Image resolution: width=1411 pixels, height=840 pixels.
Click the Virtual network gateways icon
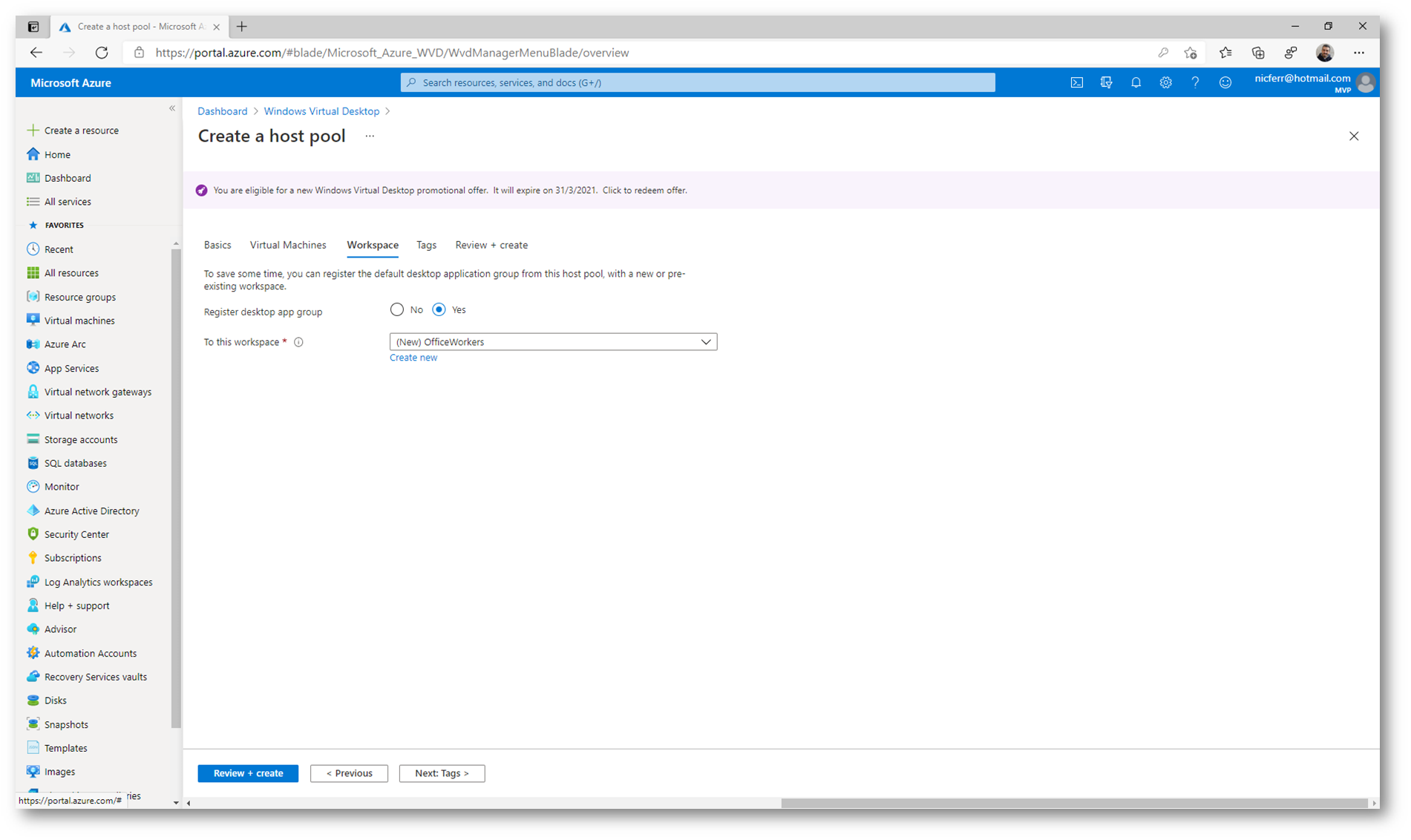(33, 392)
